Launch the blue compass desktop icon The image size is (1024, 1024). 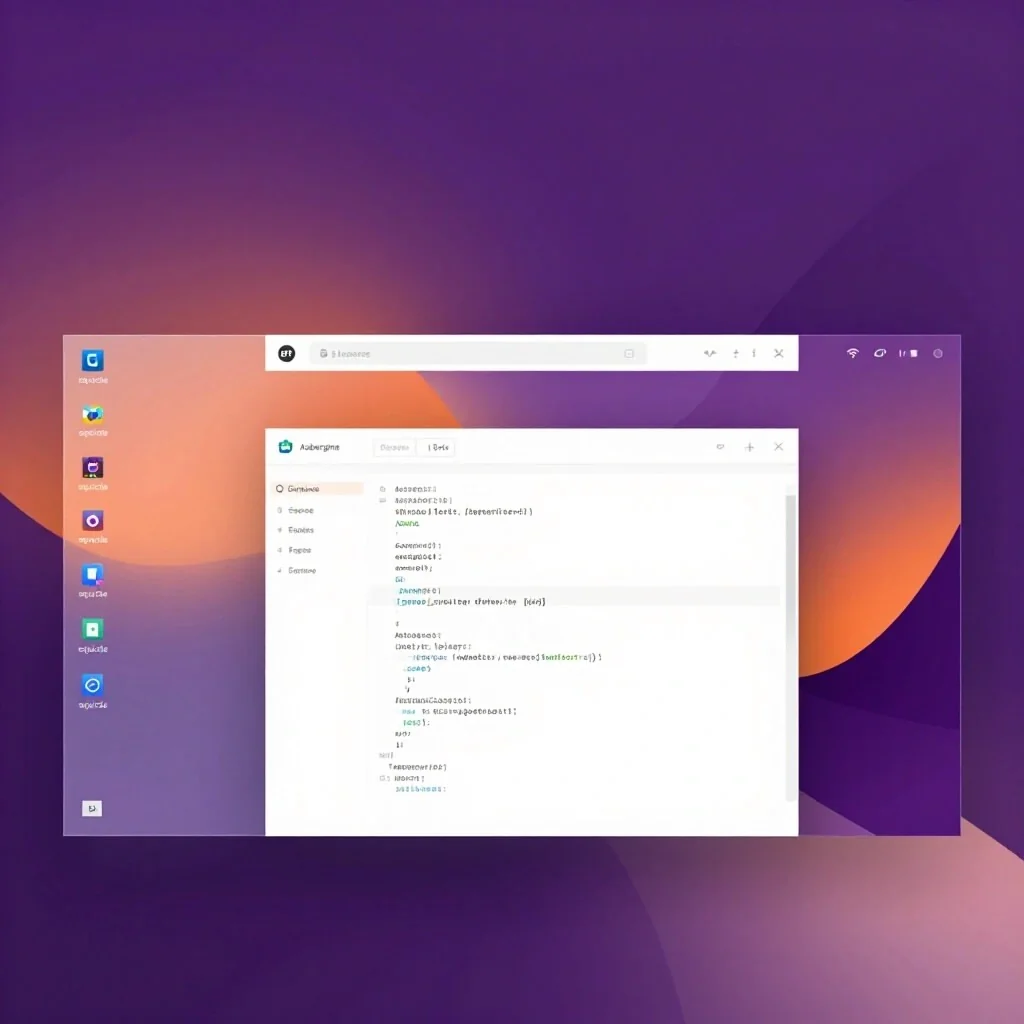pyautogui.click(x=93, y=685)
